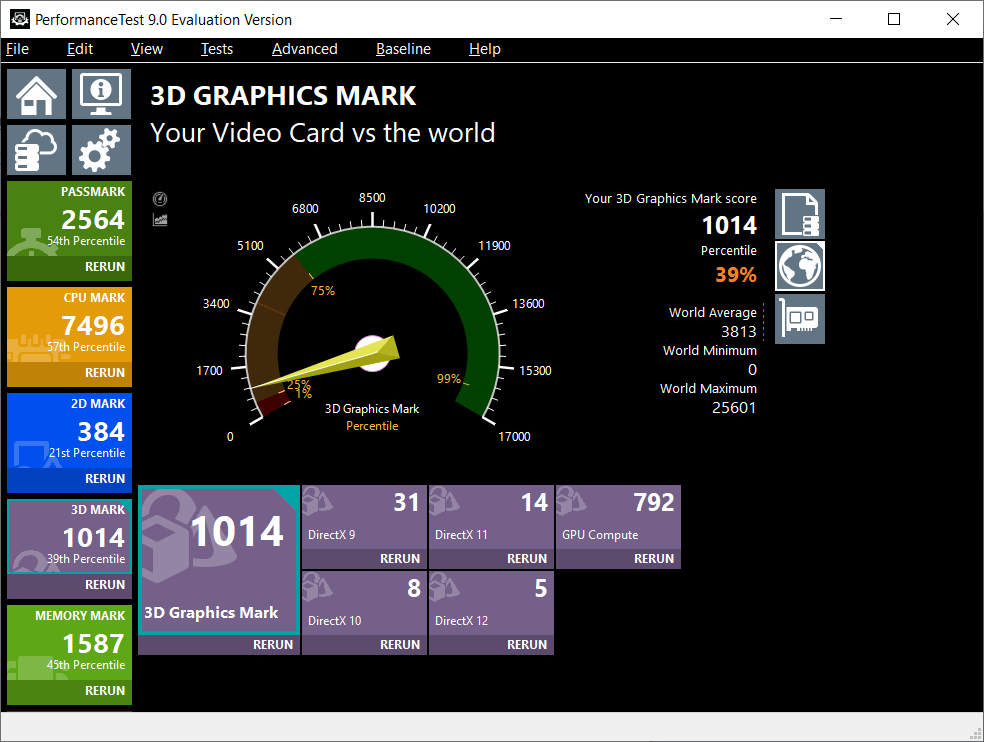Screen dimensions: 984x742
Task: Open the Tests menu
Action: [x=217, y=49]
